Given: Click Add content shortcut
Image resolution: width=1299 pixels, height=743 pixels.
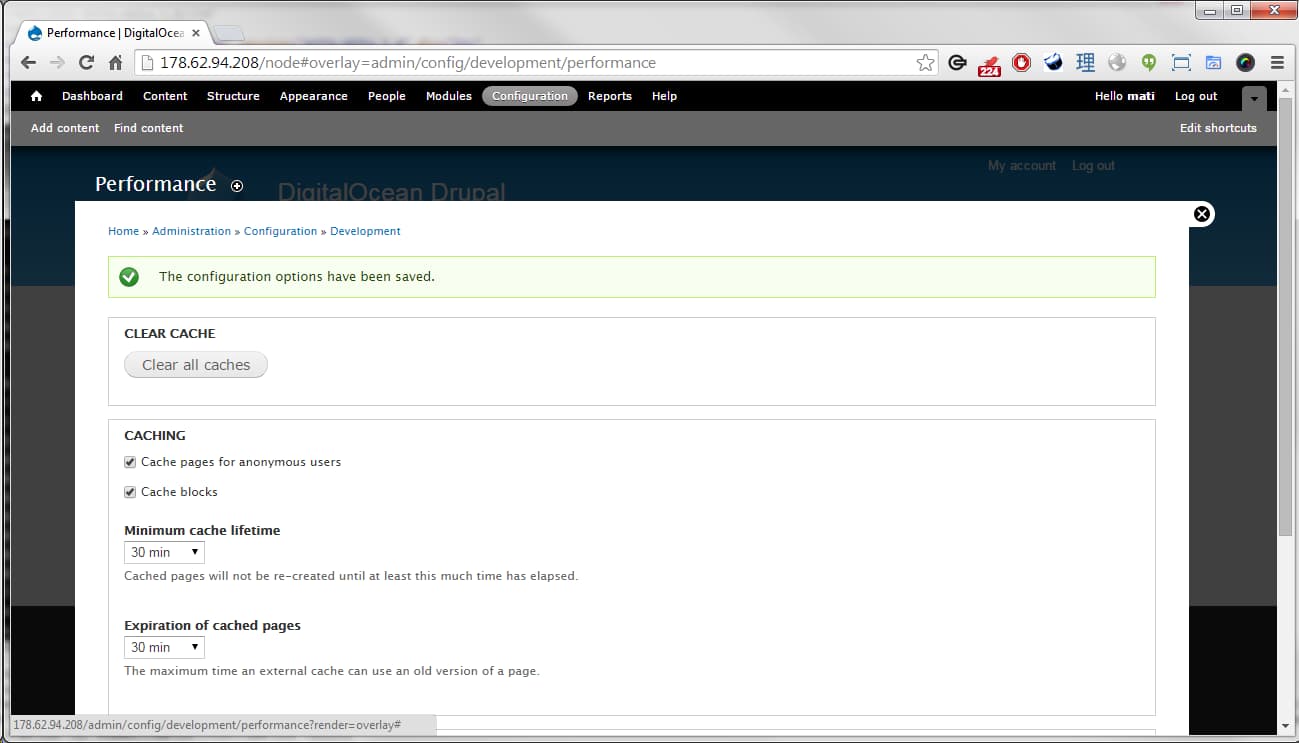Looking at the screenshot, I should click(65, 128).
